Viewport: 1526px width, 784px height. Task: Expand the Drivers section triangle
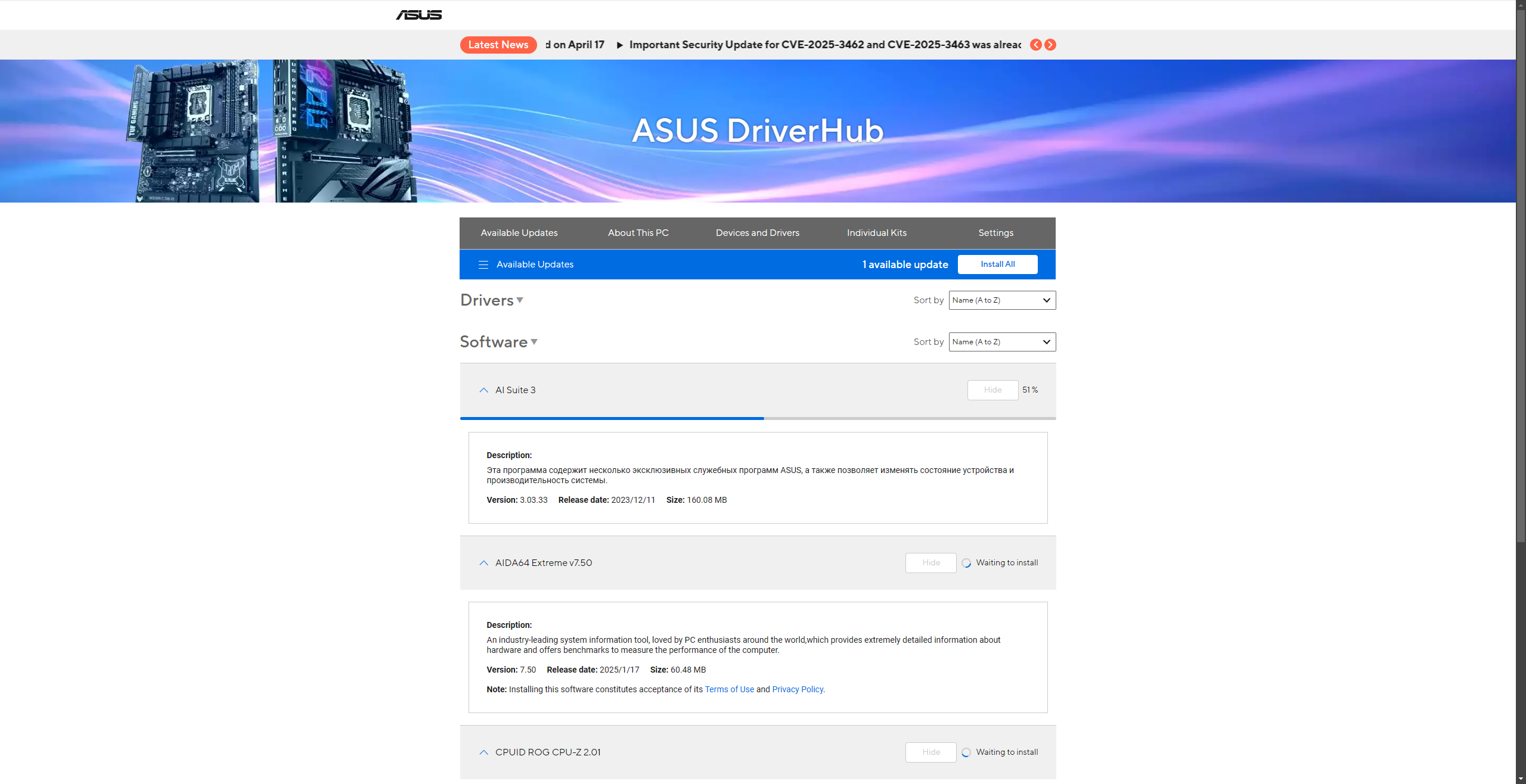520,300
